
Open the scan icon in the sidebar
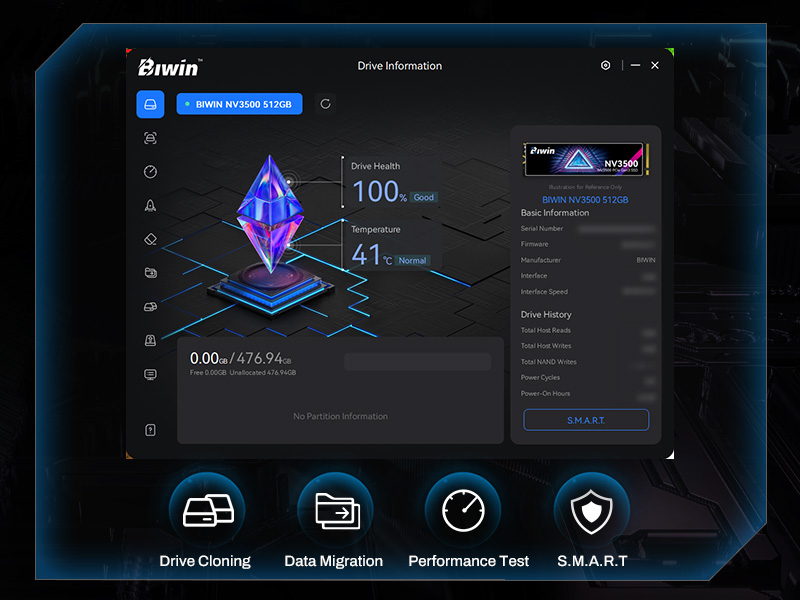pos(150,138)
